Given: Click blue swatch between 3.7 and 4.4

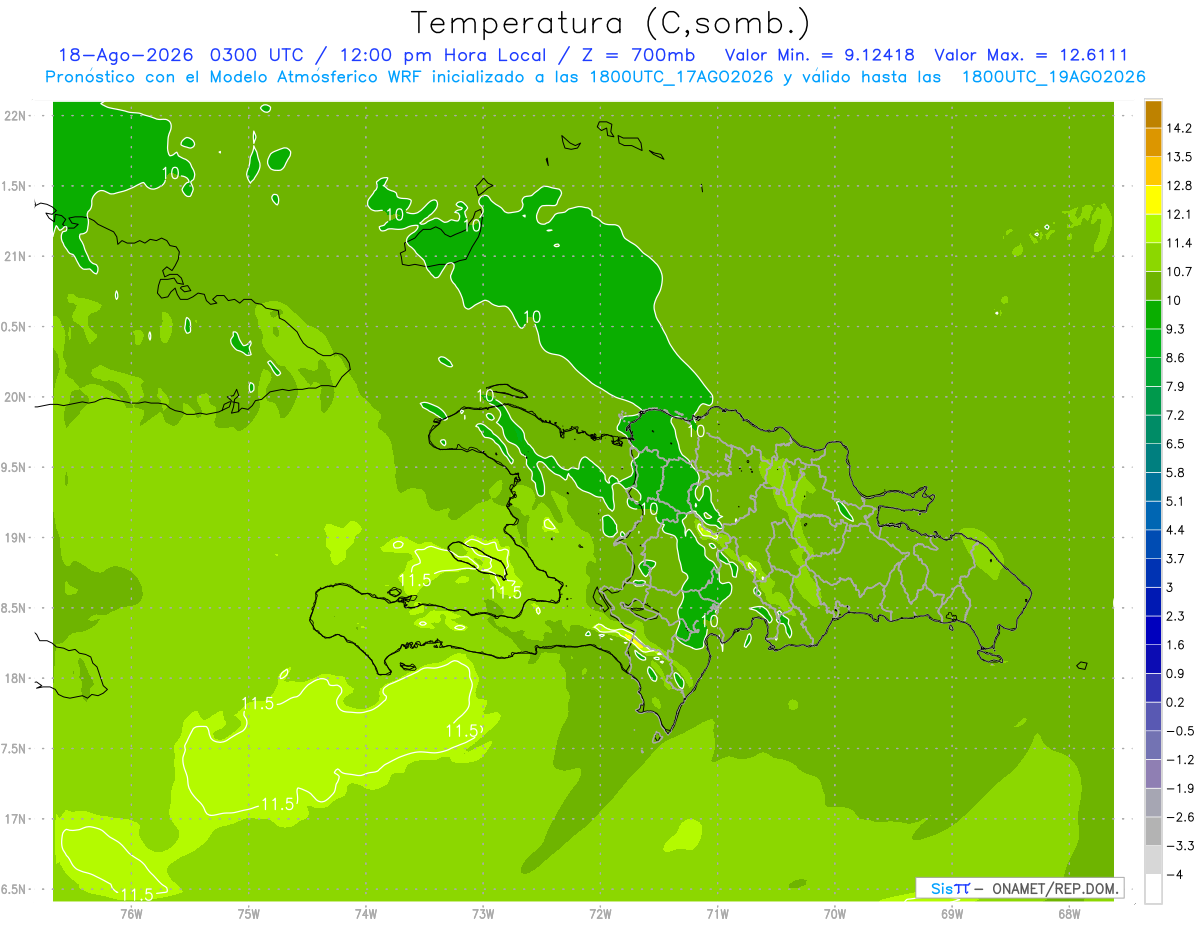Looking at the screenshot, I should [x=1153, y=544].
